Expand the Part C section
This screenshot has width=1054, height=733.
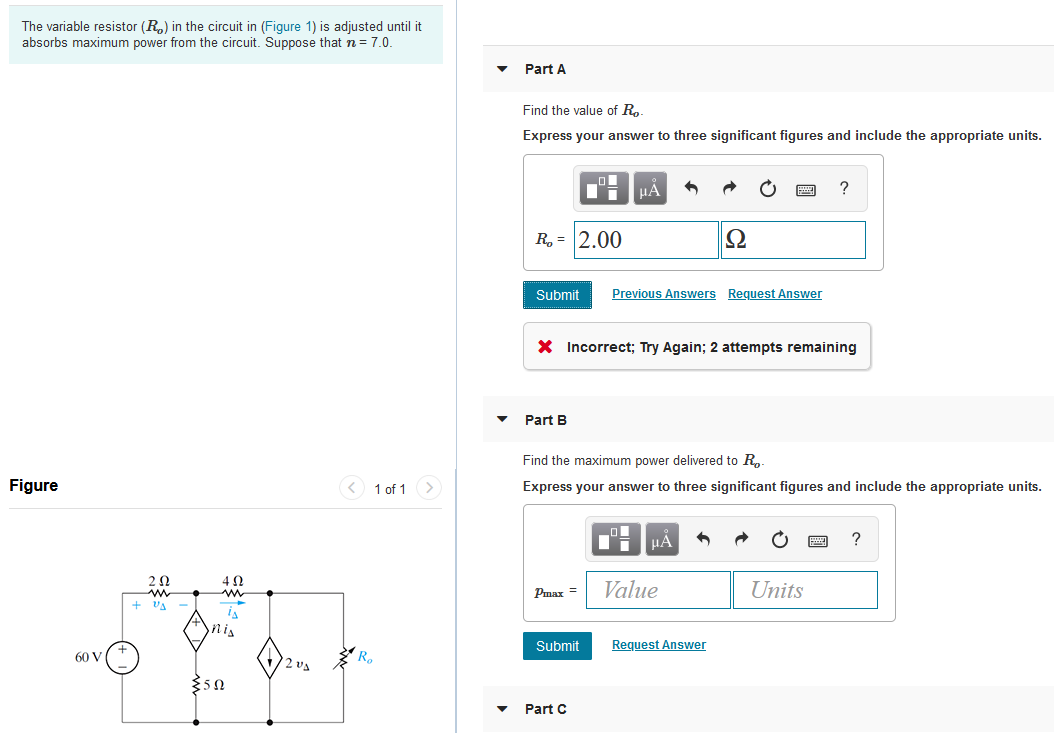[x=503, y=709]
